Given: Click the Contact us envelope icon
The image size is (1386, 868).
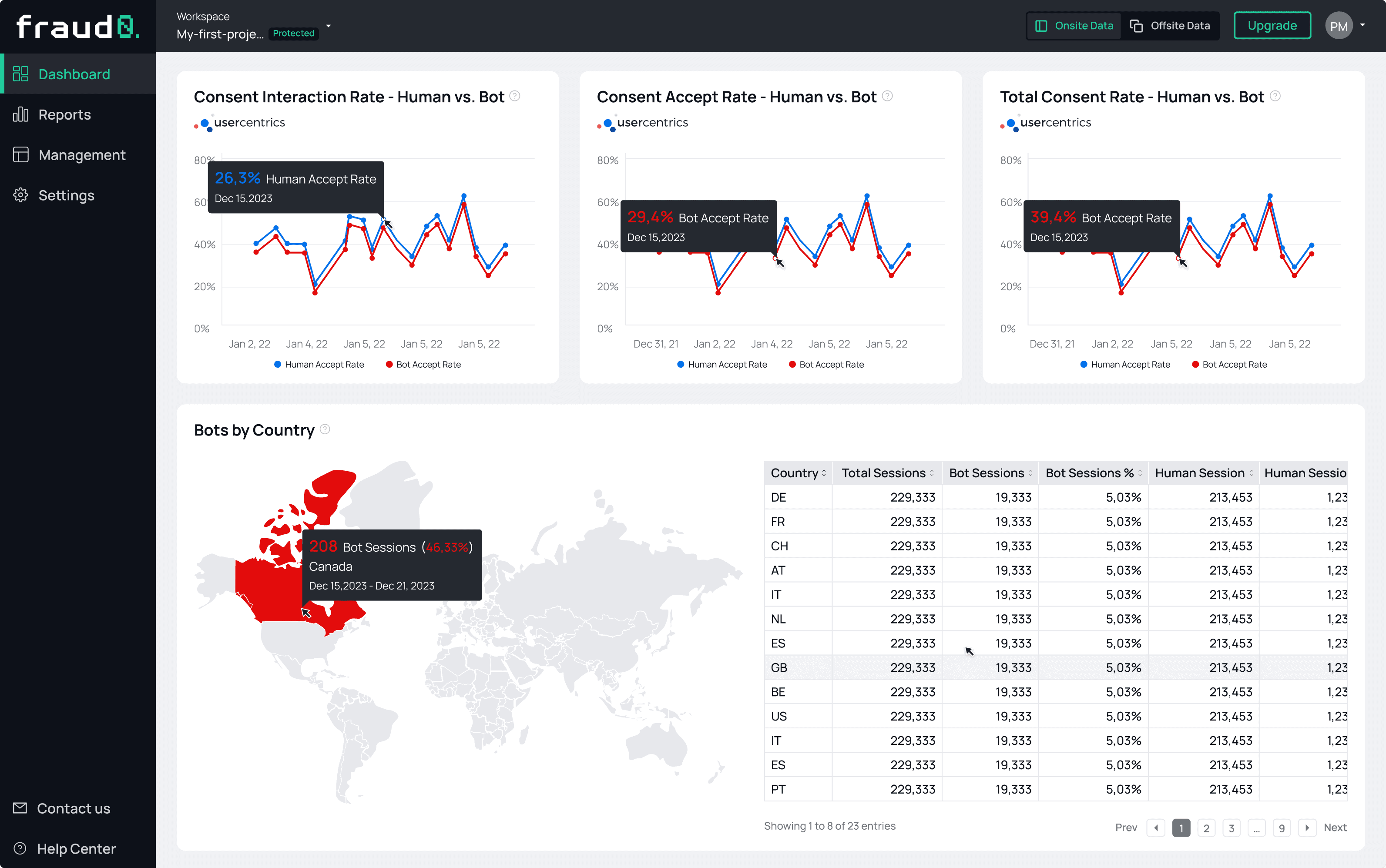Looking at the screenshot, I should 20,808.
